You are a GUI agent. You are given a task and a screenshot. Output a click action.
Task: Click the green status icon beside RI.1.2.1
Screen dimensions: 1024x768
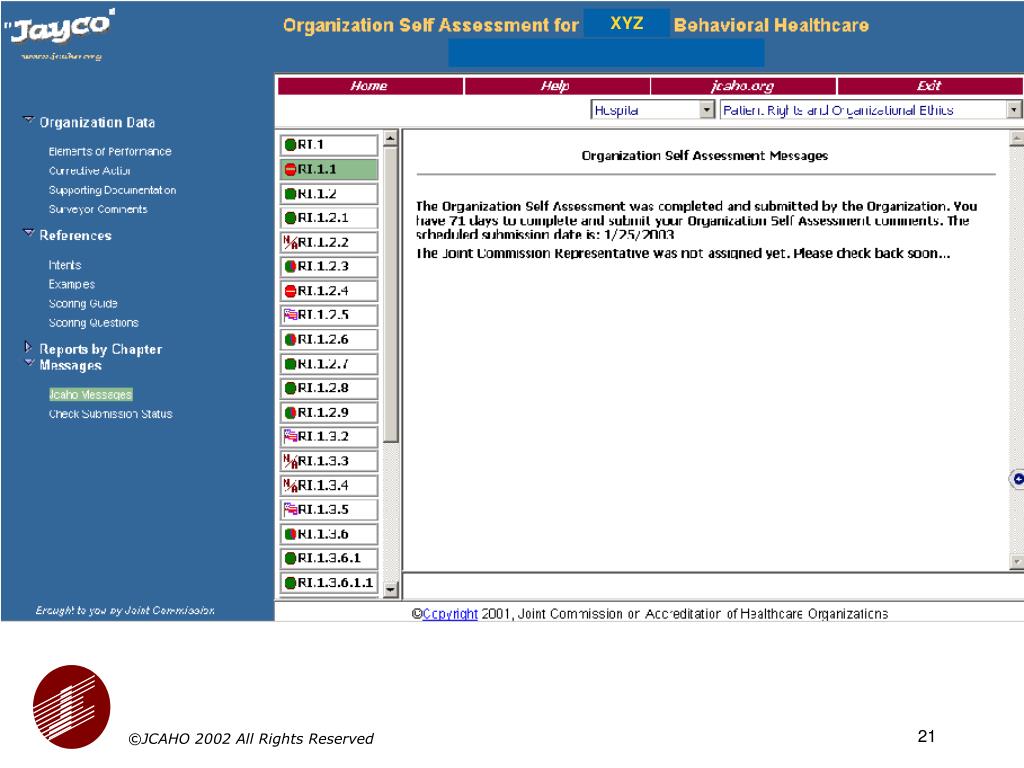(x=291, y=218)
